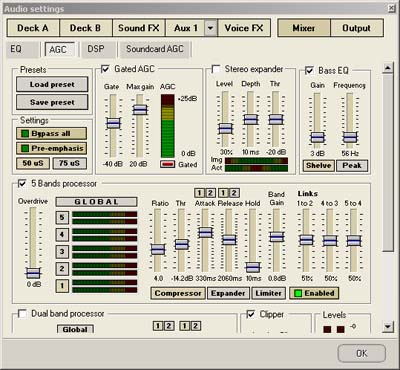Viewport: 400px width, 370px height.
Task: Uncheck the 5 Bands processor checkbox
Action: [22, 183]
